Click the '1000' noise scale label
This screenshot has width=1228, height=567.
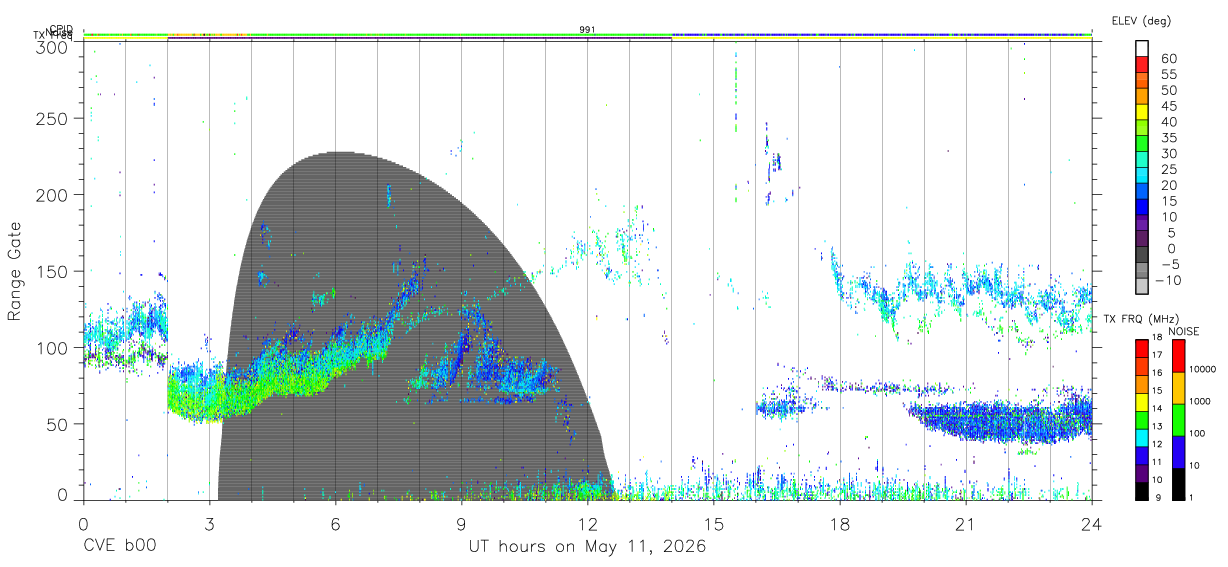click(1201, 401)
